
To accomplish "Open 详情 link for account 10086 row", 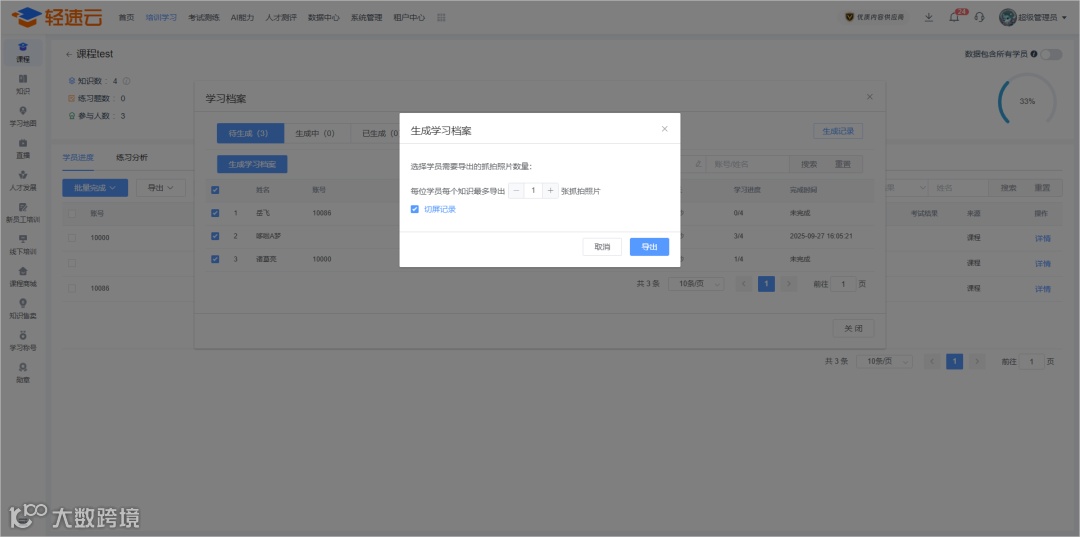I will (x=1042, y=289).
